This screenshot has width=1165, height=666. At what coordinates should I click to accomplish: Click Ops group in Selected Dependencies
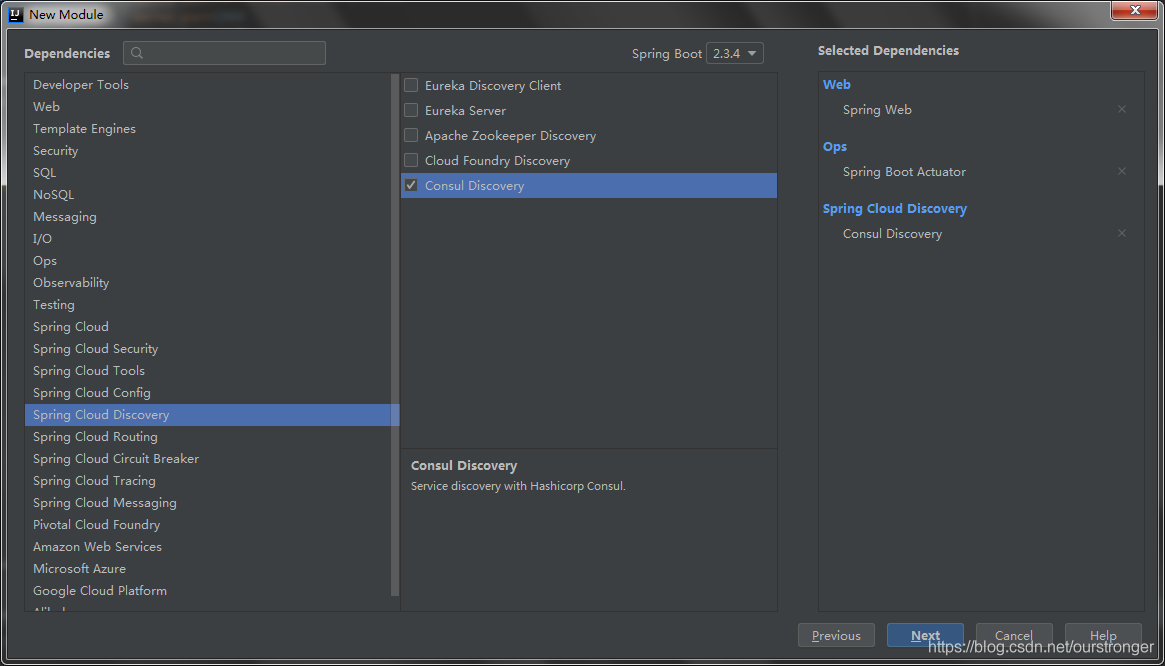835,146
